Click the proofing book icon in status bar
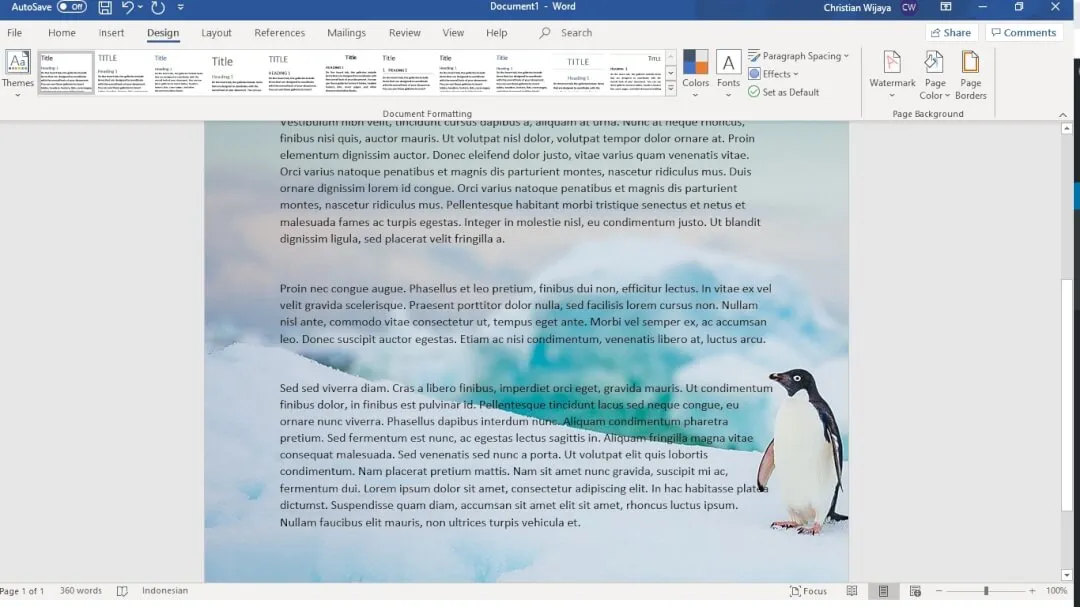The height and width of the screenshot is (607, 1080). [122, 591]
